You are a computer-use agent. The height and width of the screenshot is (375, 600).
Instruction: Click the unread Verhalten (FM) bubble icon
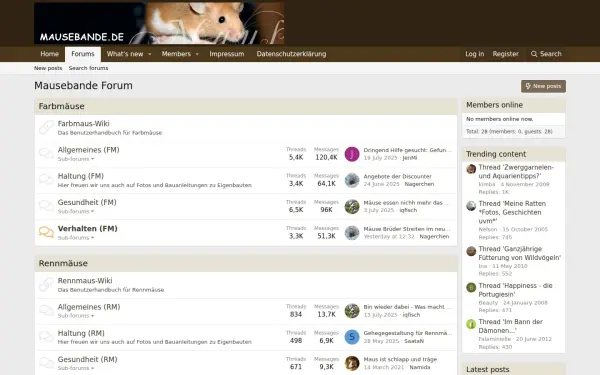tap(46, 232)
